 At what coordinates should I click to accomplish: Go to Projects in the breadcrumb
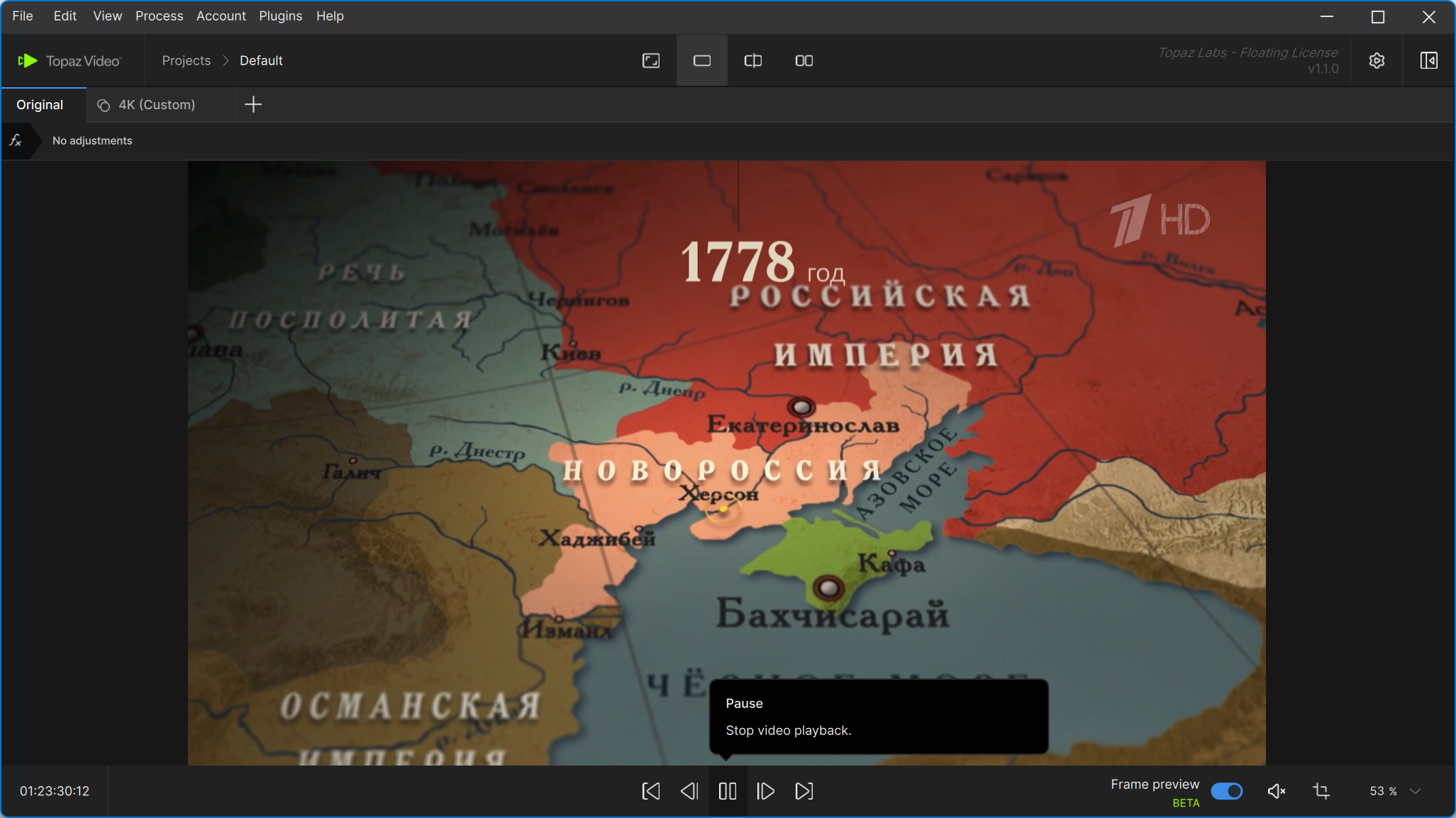186,61
